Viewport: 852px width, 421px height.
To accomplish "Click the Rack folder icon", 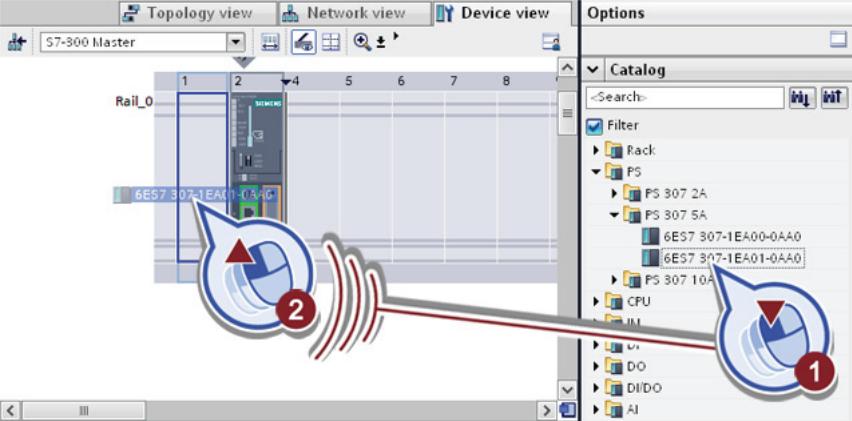I will 614,150.
